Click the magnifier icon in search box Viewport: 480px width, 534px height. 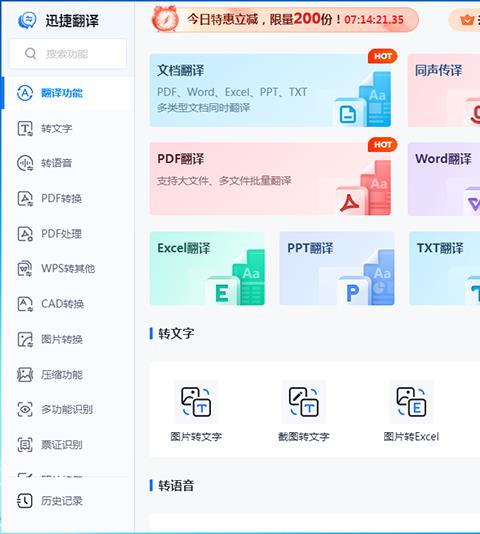pos(30,53)
